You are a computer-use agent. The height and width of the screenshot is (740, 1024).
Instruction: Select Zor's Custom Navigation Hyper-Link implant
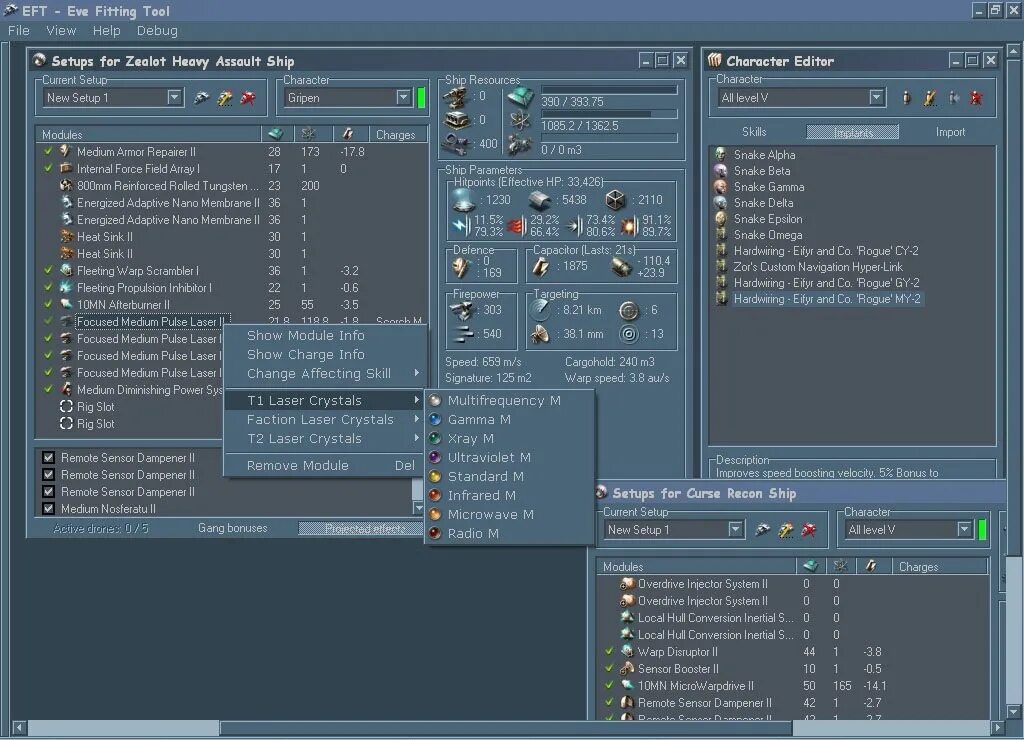(818, 266)
